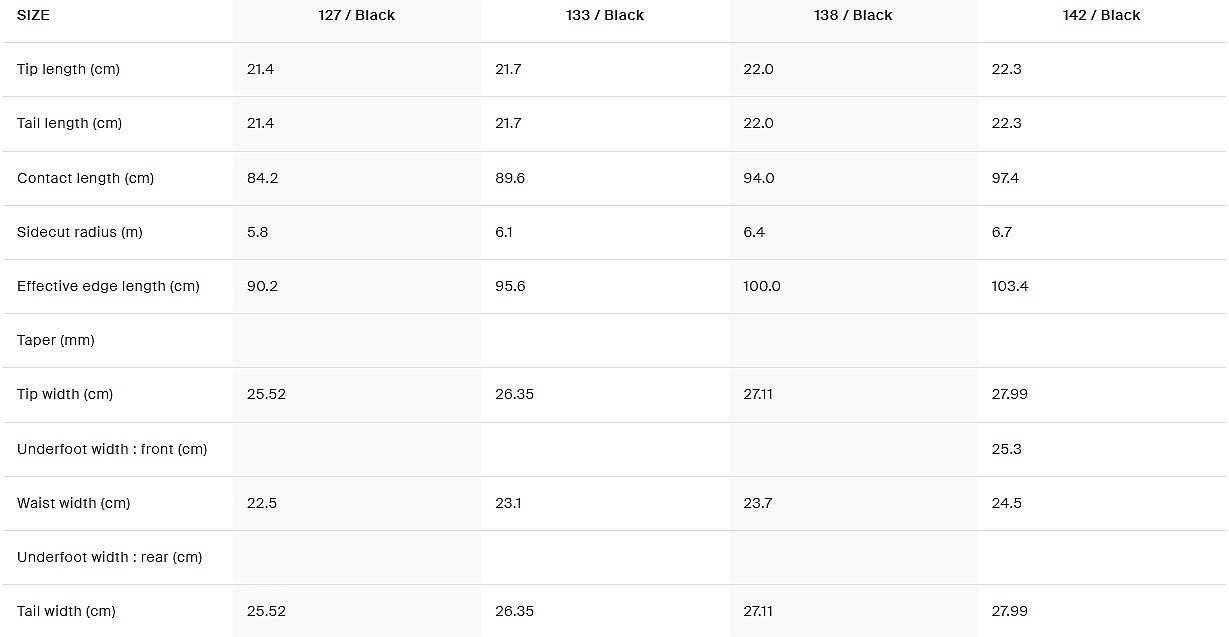Image resolution: width=1229 pixels, height=637 pixels.
Task: Select the 142 / Black size header
Action: point(1101,15)
